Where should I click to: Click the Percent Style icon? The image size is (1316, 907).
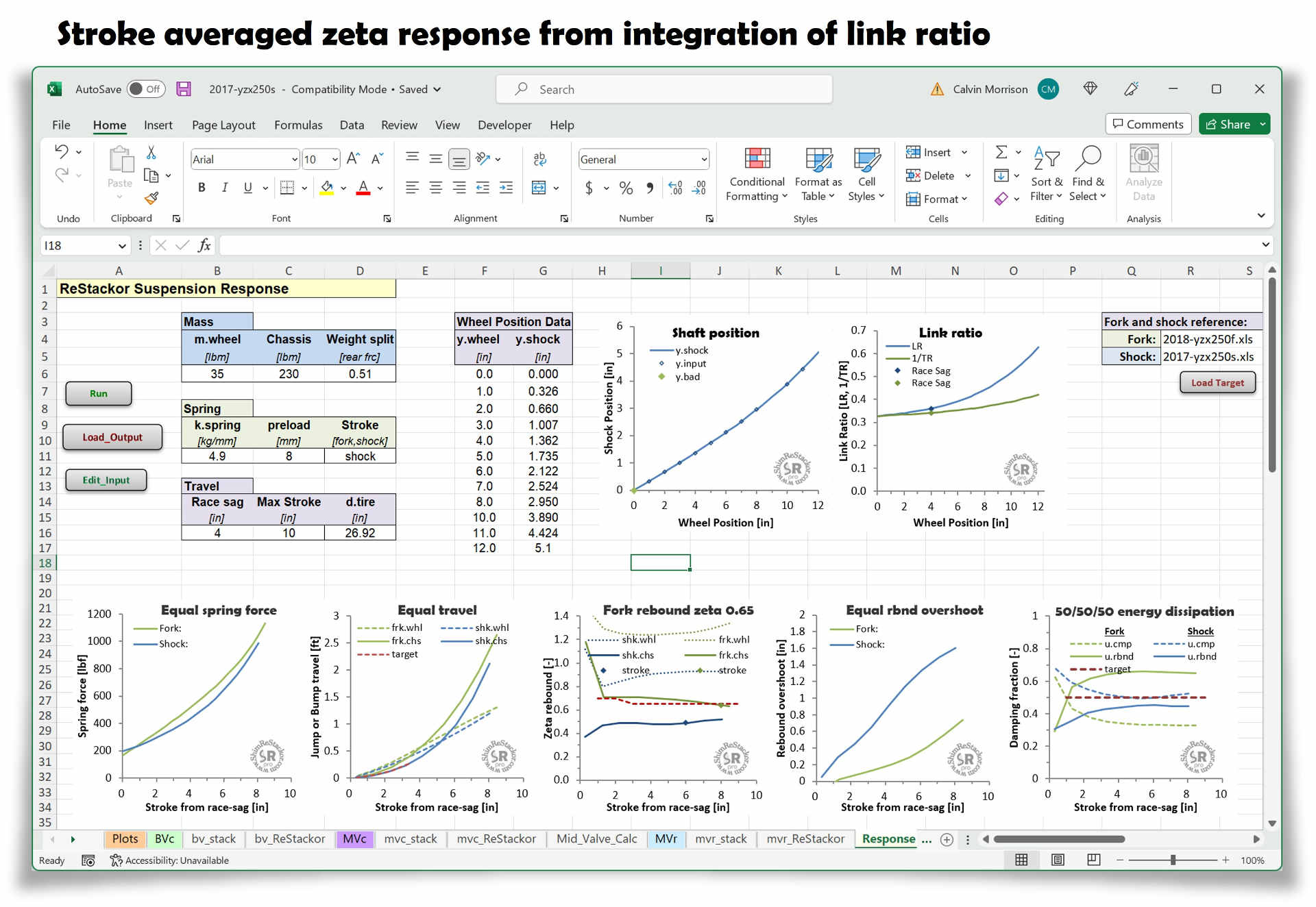626,188
